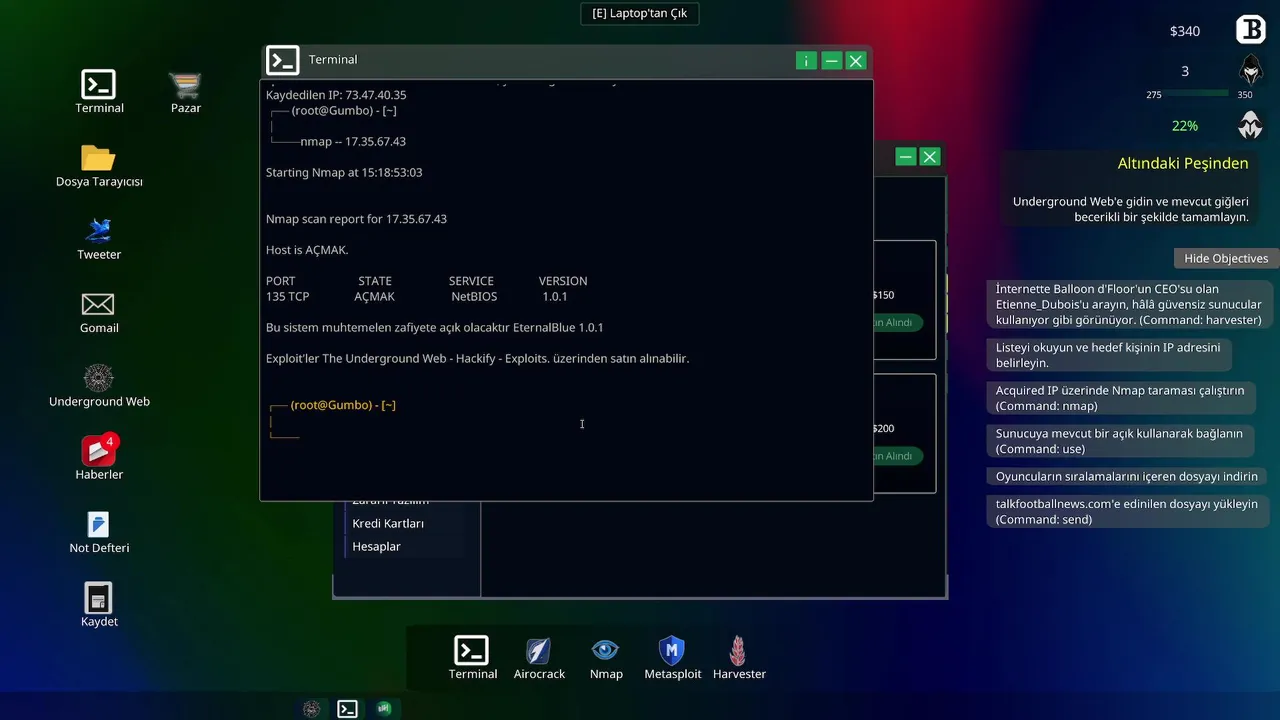Click the $200 price in background window
Screen dimensions: 1280x720
883,428
